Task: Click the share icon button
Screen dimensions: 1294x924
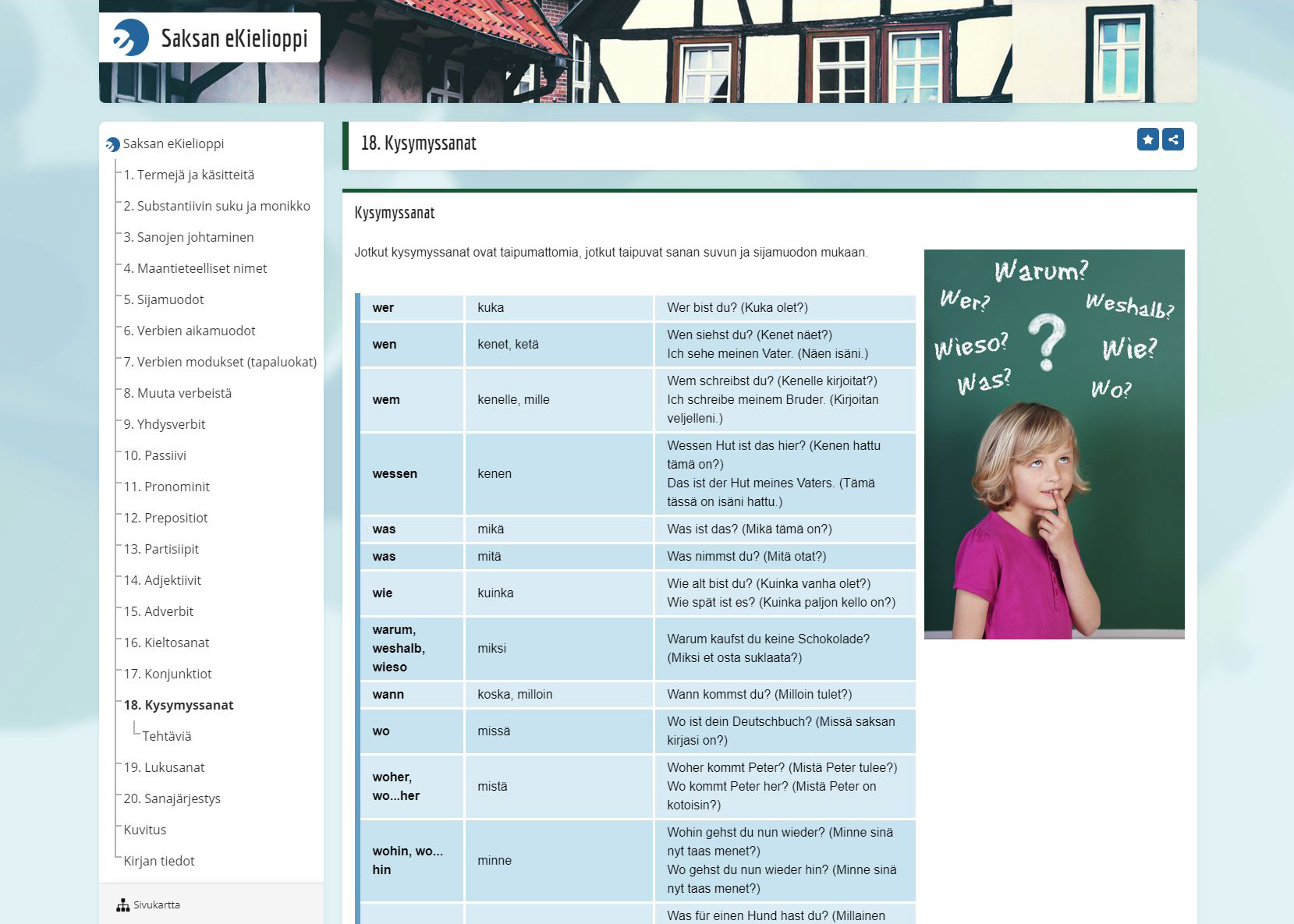Action: point(1172,140)
